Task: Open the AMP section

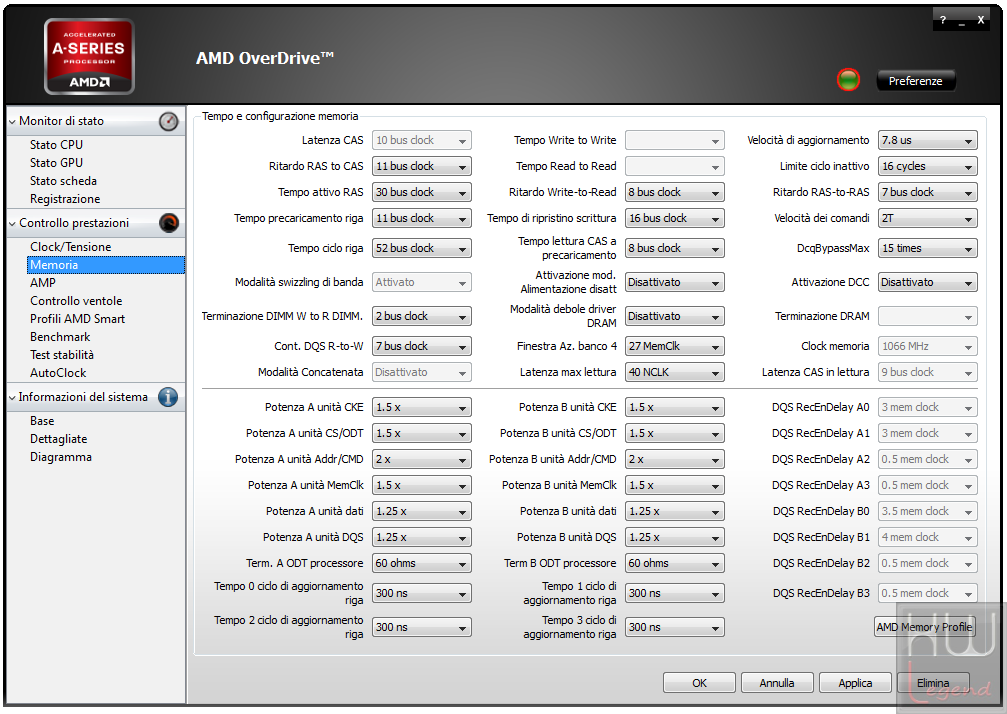Action: [43, 283]
